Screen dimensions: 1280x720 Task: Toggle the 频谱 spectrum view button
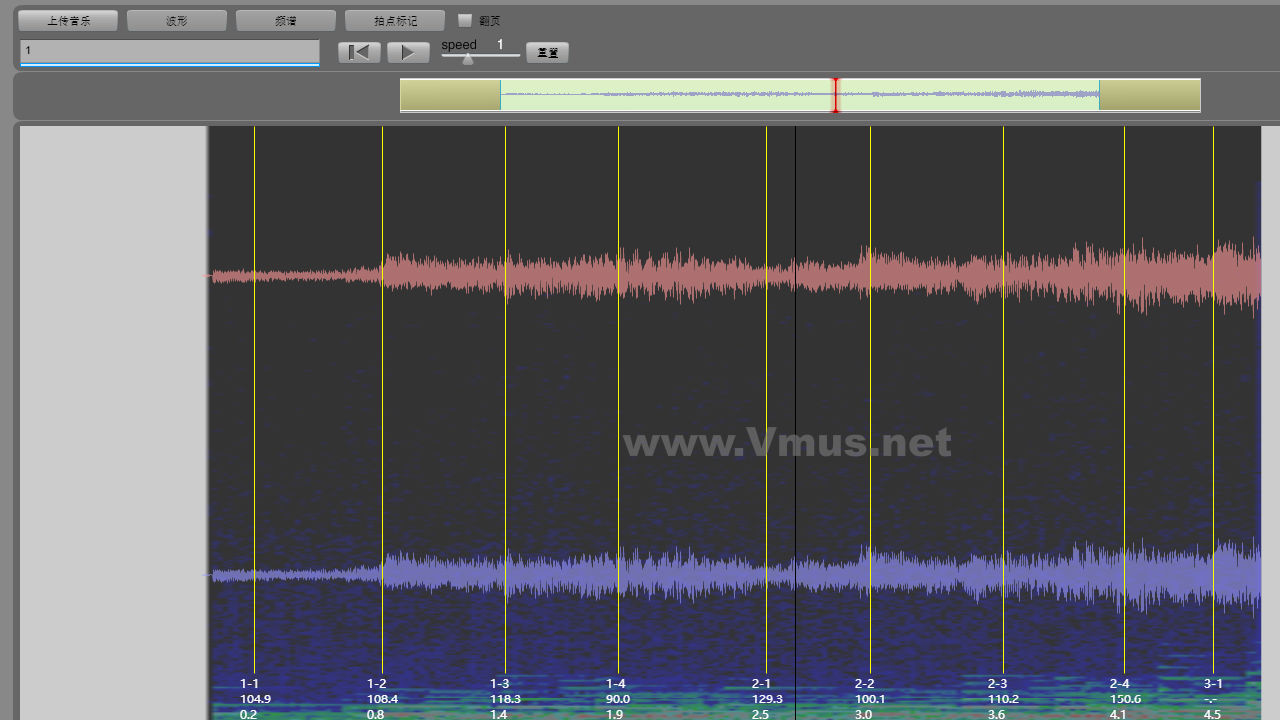[x=286, y=20]
